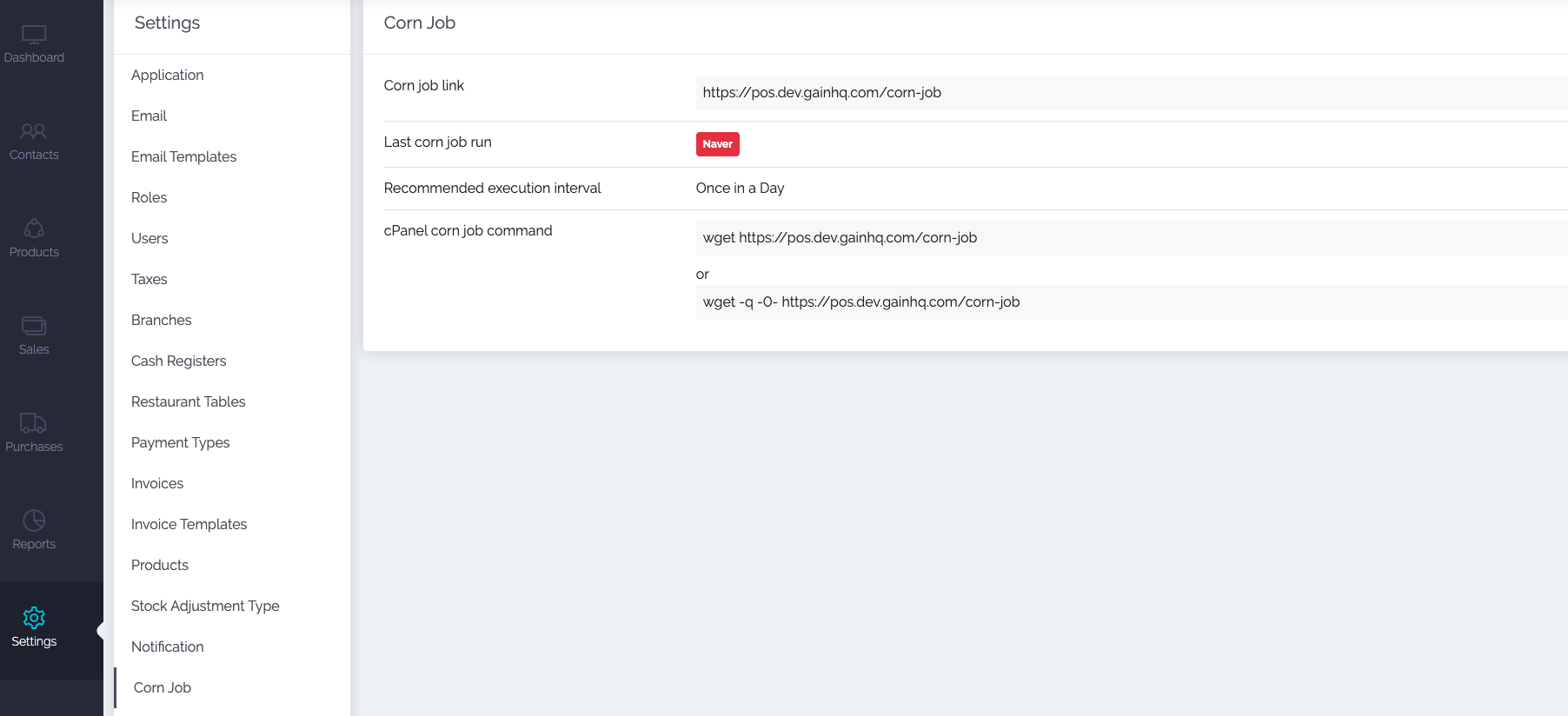
Task: Select Stock Adjustment Type settings
Action: point(205,607)
